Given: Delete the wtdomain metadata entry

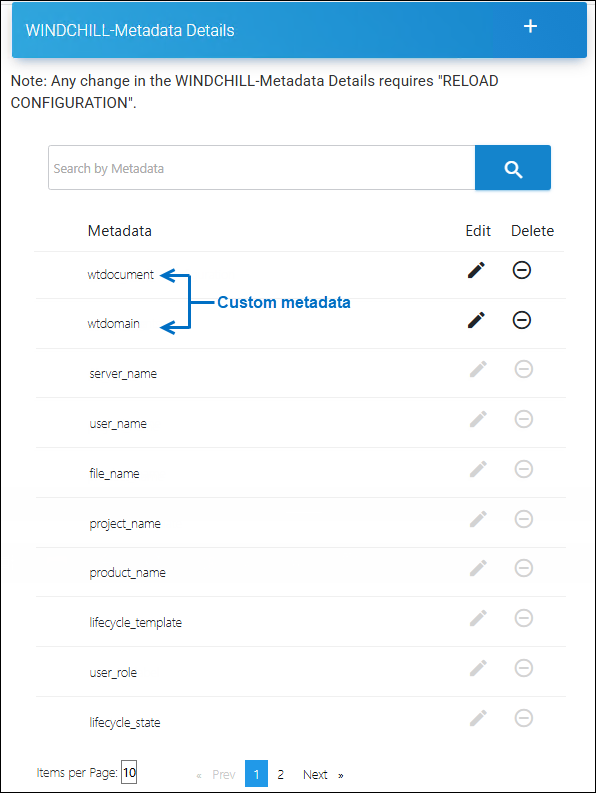Looking at the screenshot, I should [x=522, y=320].
